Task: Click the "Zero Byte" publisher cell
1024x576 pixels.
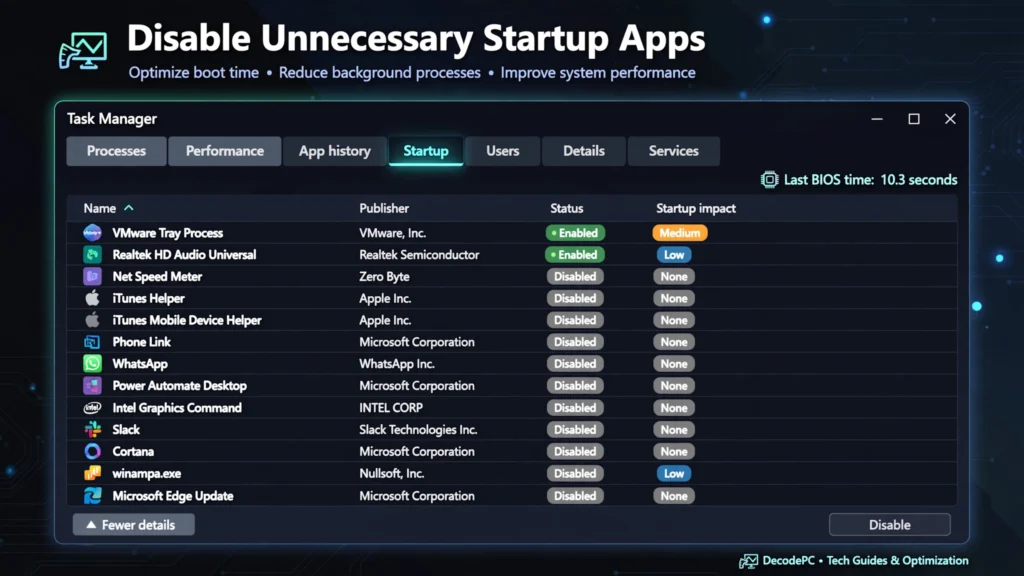Action: [x=384, y=276]
